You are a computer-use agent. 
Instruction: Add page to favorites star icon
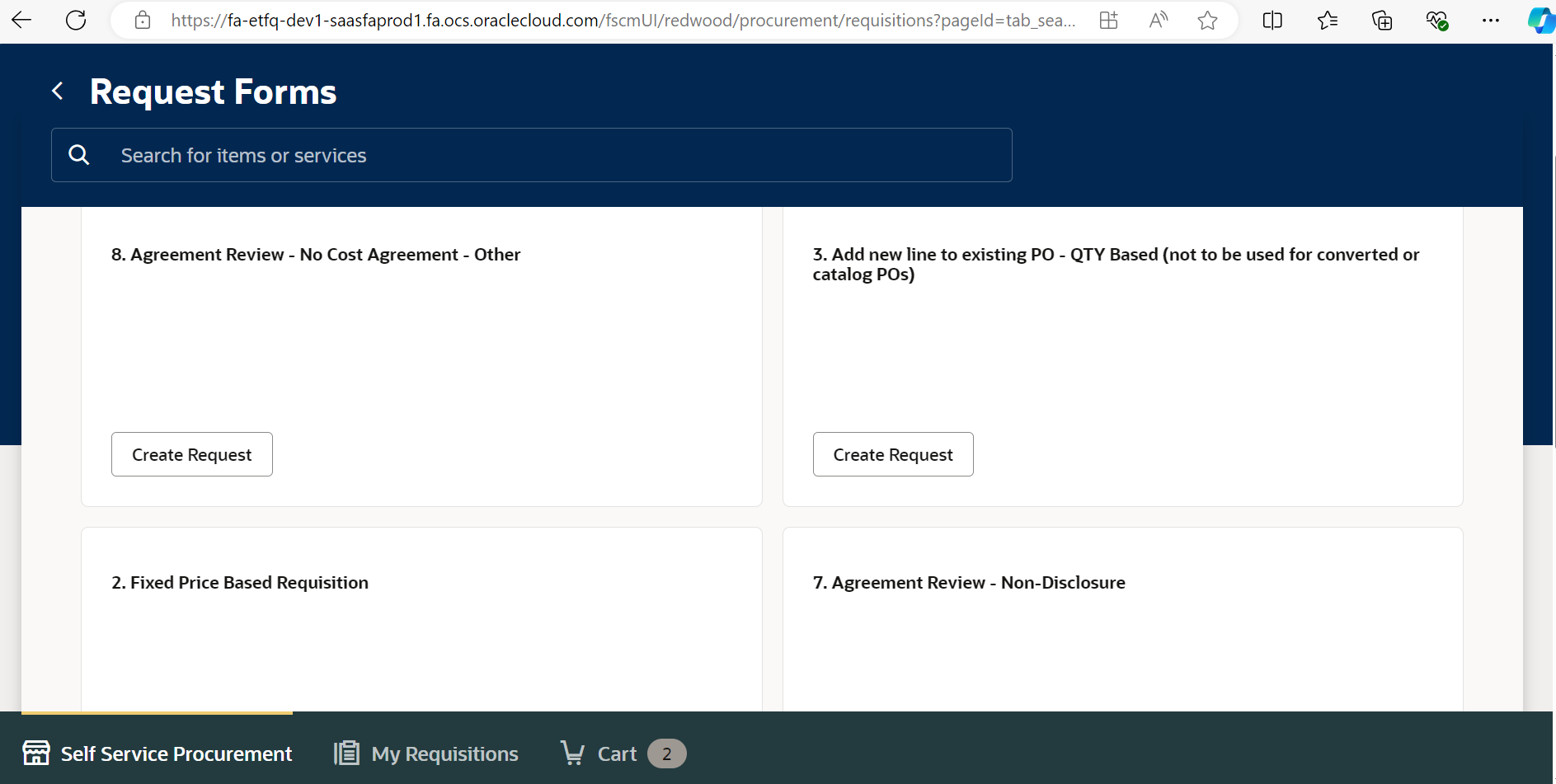(x=1208, y=21)
